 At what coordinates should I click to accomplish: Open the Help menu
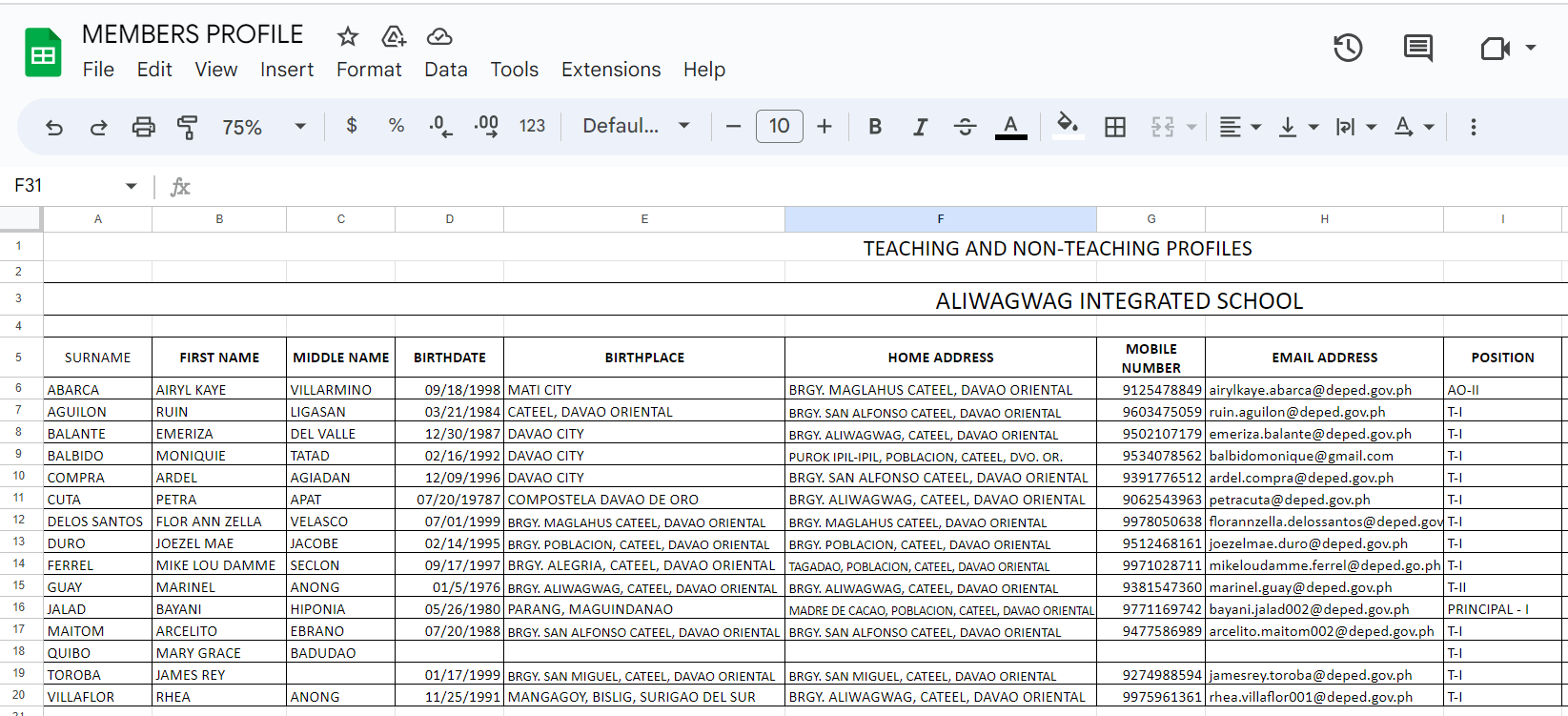(704, 70)
